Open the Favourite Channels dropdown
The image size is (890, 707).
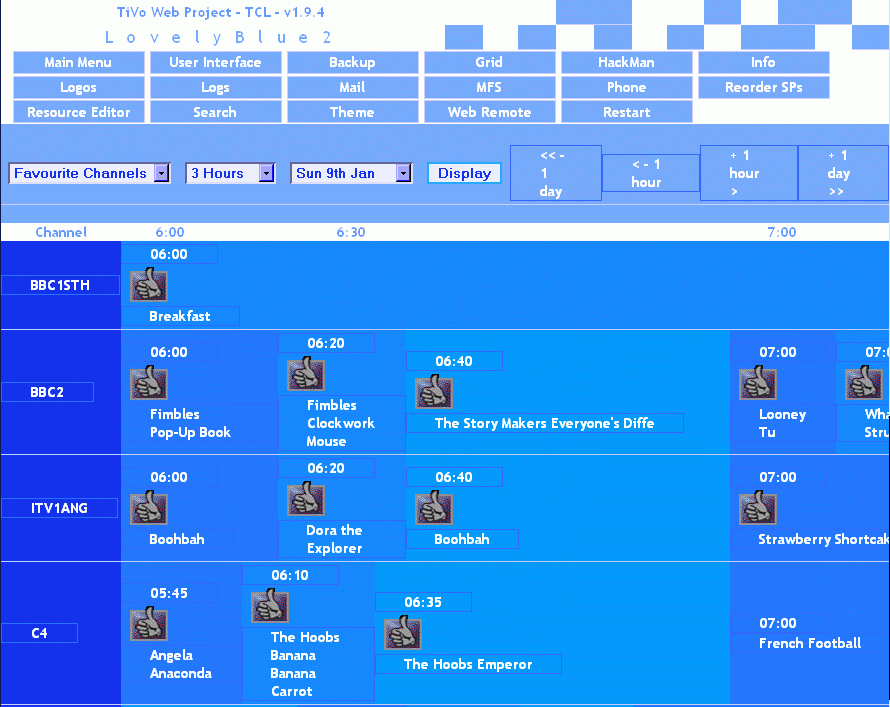(89, 173)
